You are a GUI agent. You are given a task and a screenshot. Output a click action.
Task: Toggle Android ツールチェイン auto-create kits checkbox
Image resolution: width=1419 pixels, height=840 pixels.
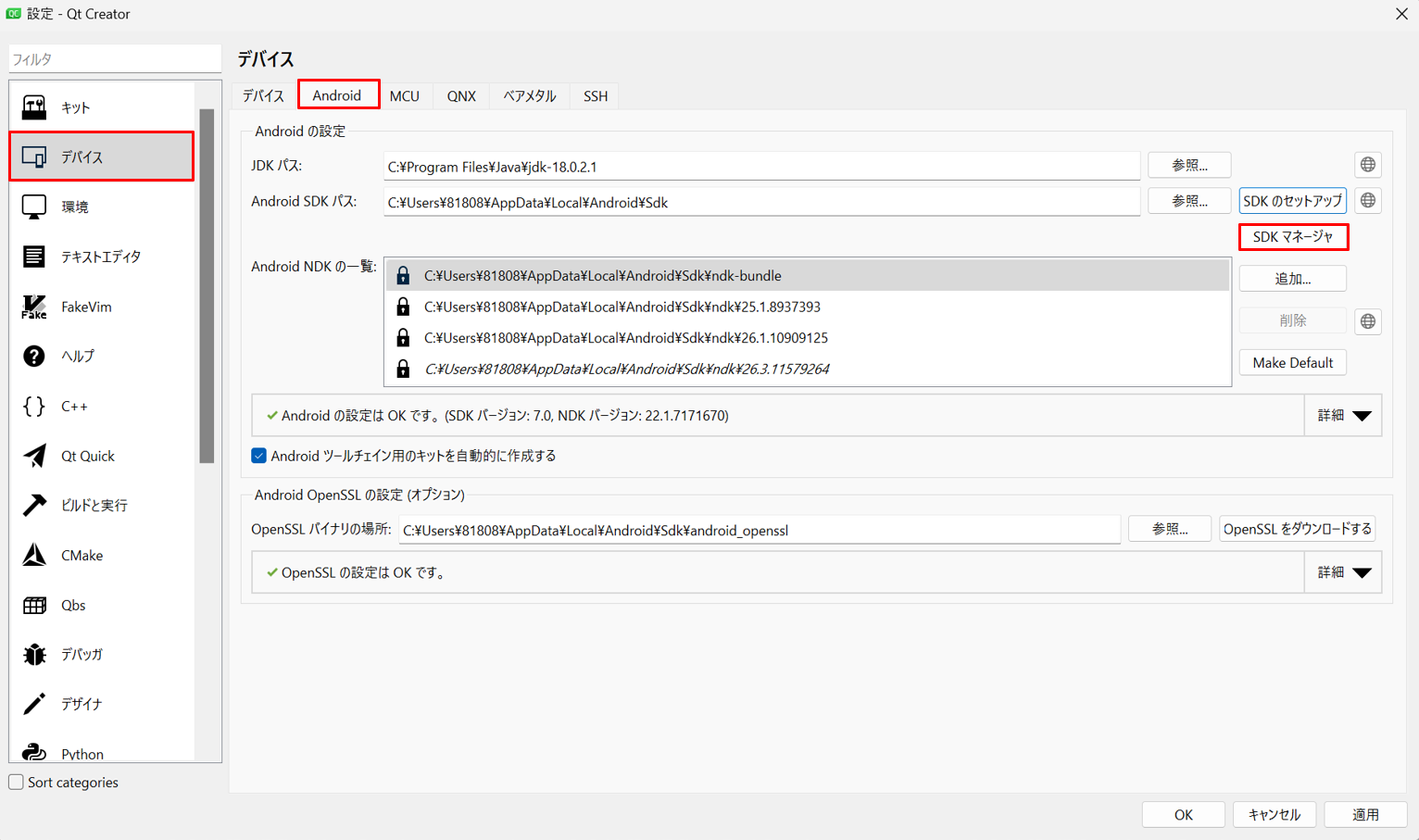pos(259,456)
